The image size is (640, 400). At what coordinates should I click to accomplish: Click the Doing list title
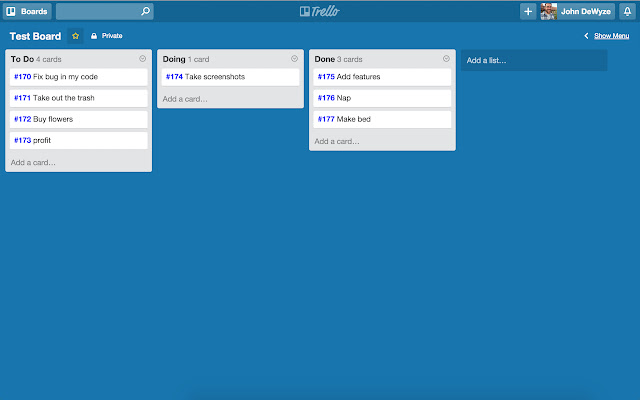click(x=174, y=59)
